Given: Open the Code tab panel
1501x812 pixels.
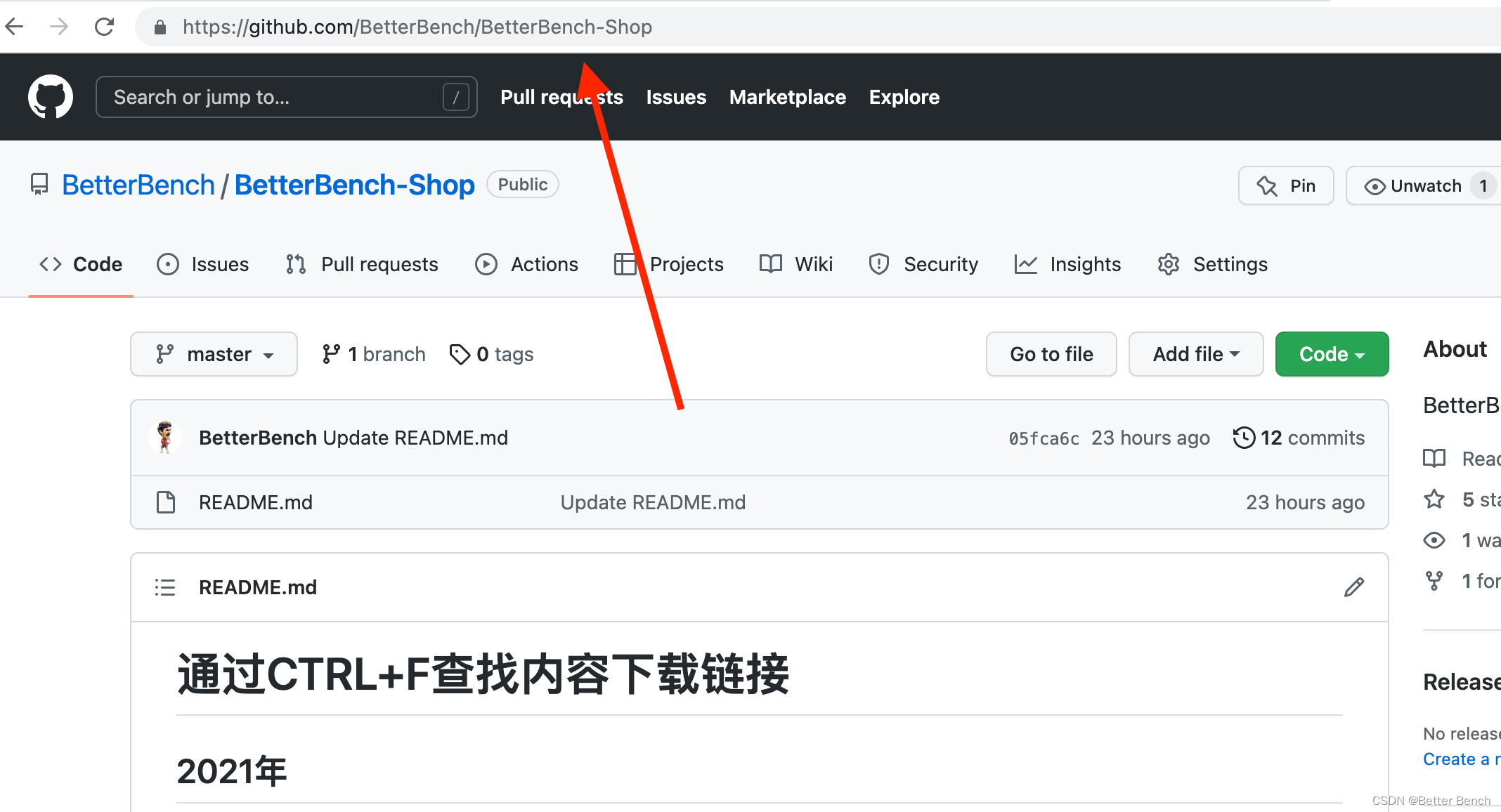Looking at the screenshot, I should point(82,264).
